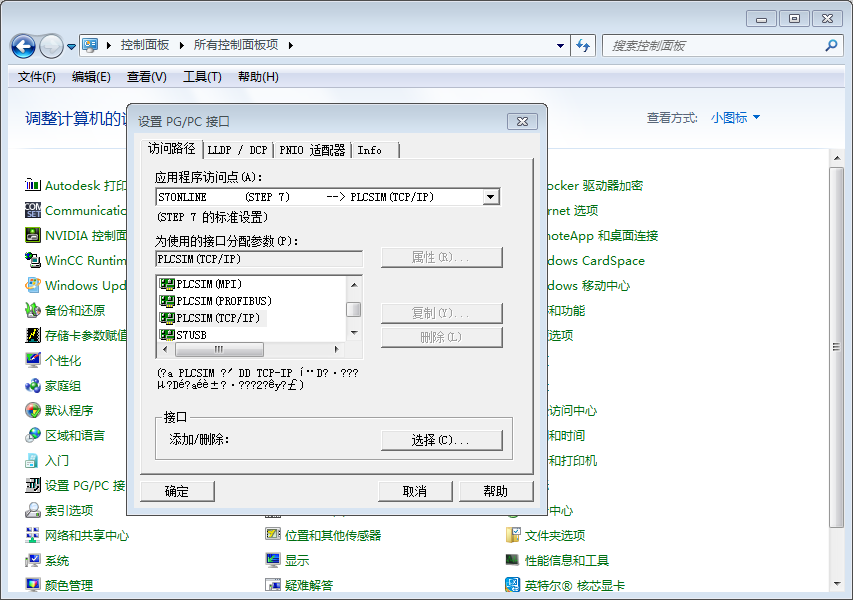Viewport: 853px width, 600px height.
Task: Close the 设置 PG/PC 接口 dialog
Action: (x=522, y=121)
